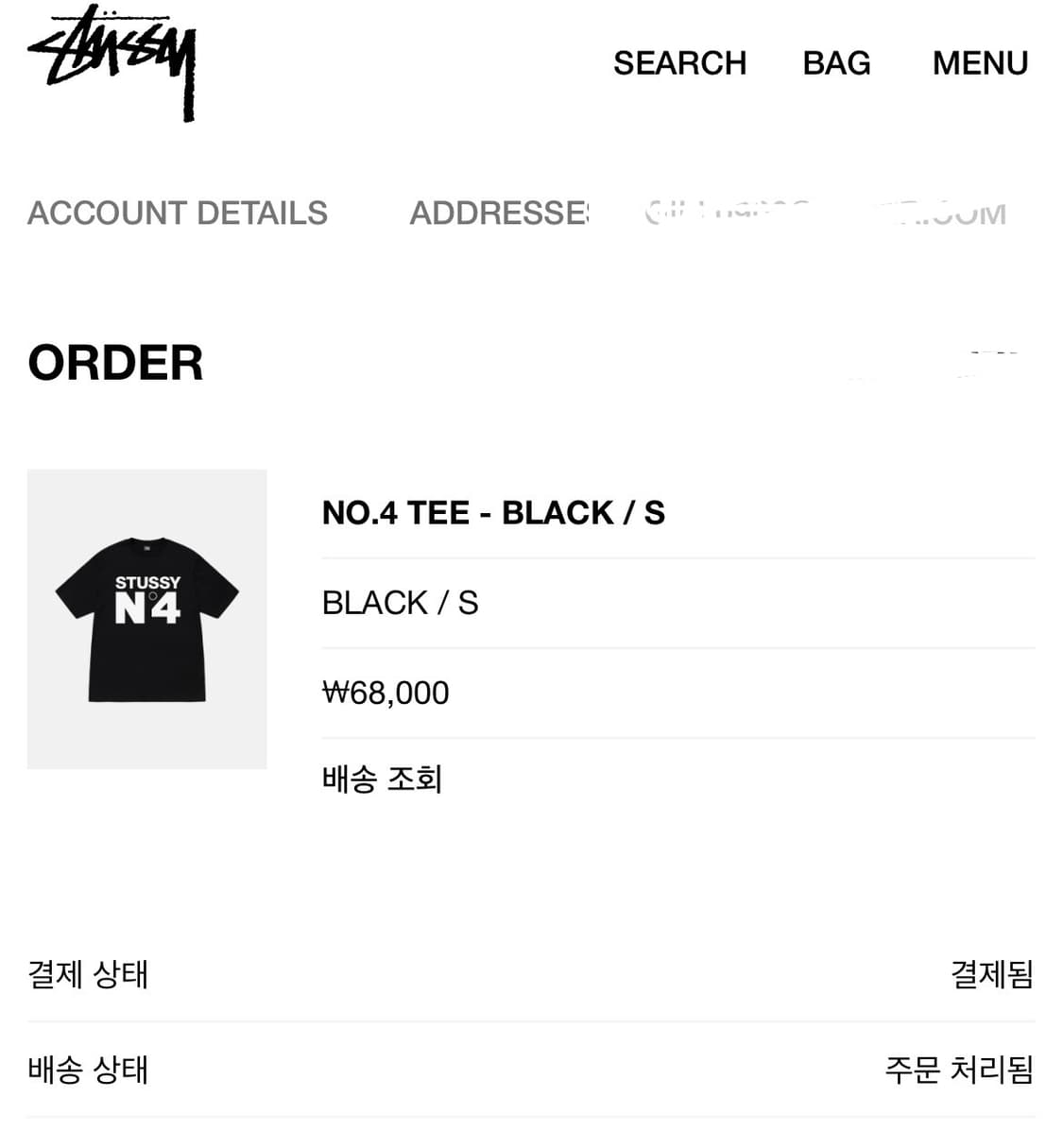Open SEARCH in the header

point(679,63)
